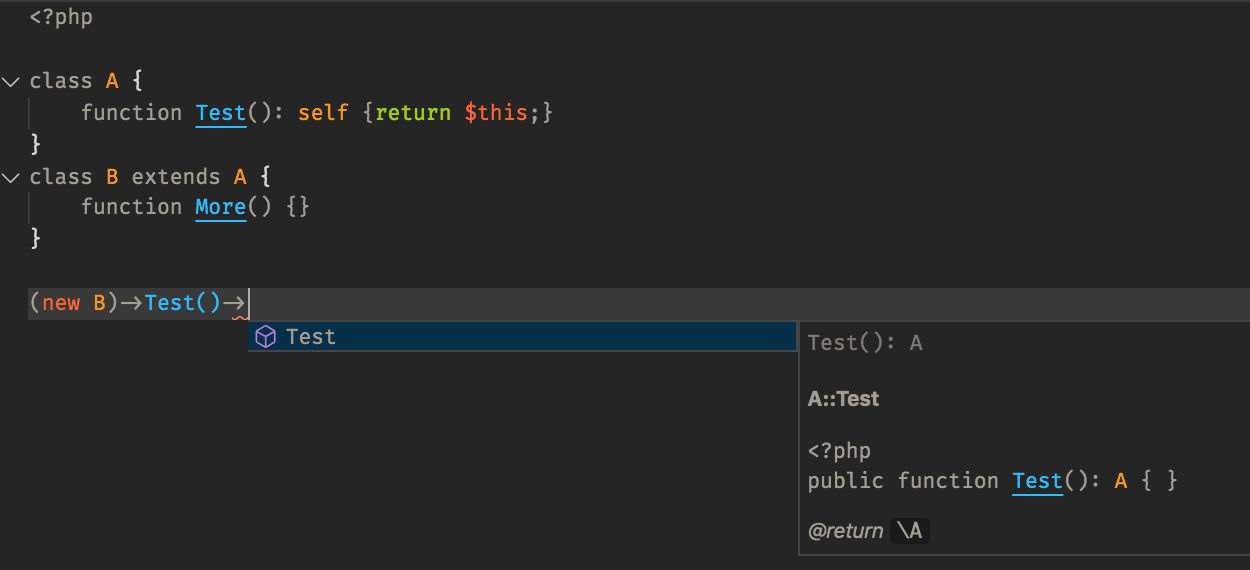Click the <?php opening tag at top
Screen dimensions: 1250x570
tap(61, 17)
